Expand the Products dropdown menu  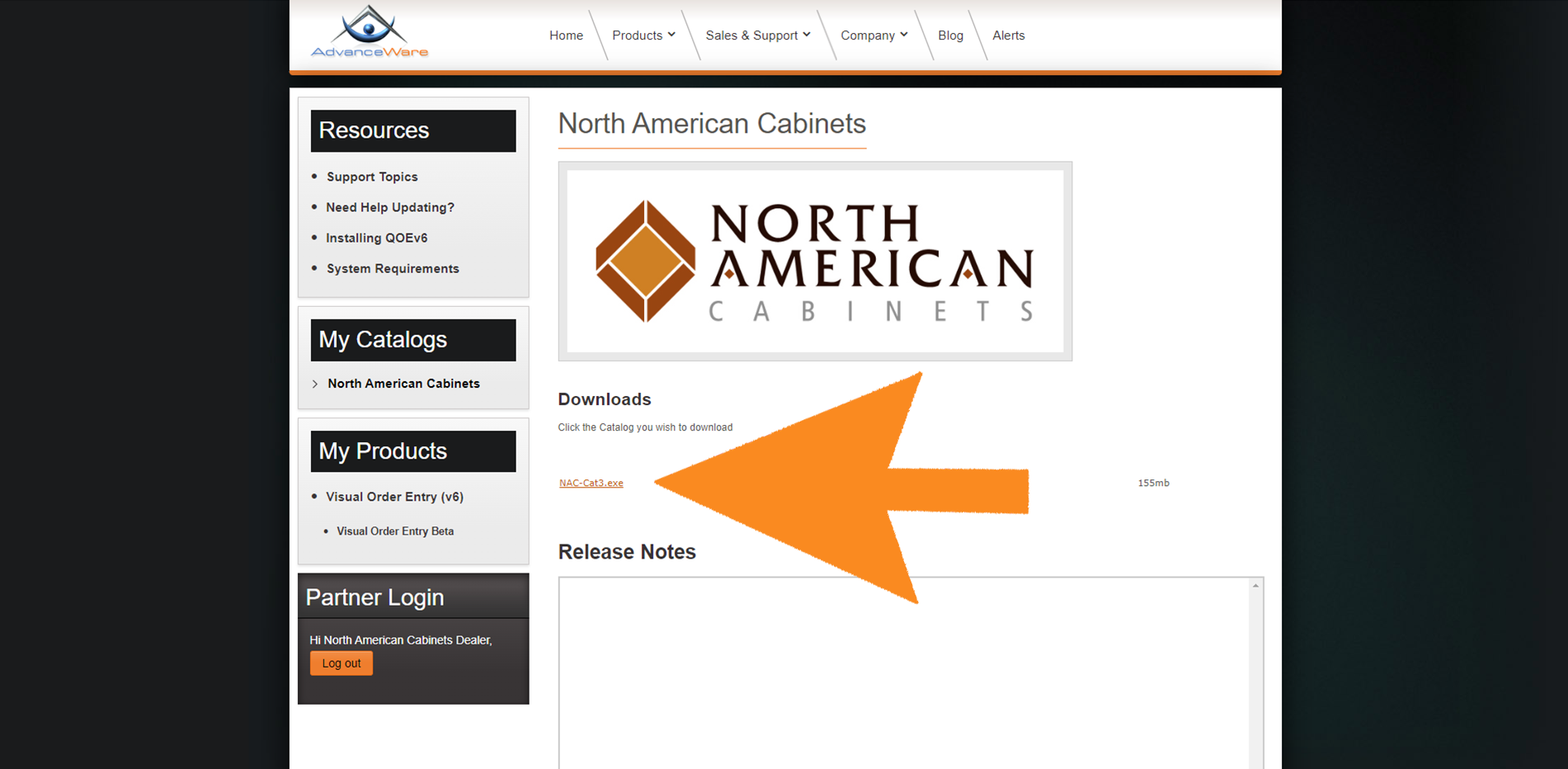tap(643, 35)
